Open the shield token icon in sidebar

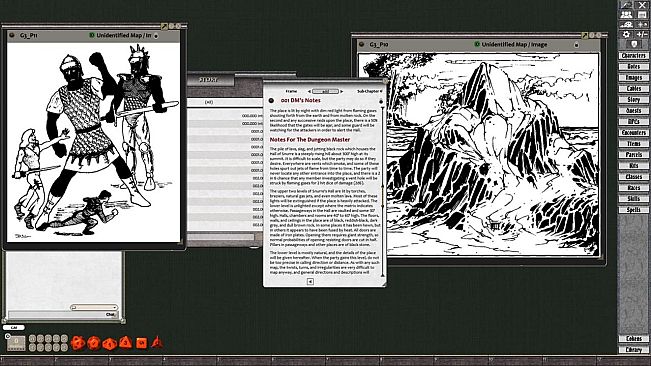point(634,44)
